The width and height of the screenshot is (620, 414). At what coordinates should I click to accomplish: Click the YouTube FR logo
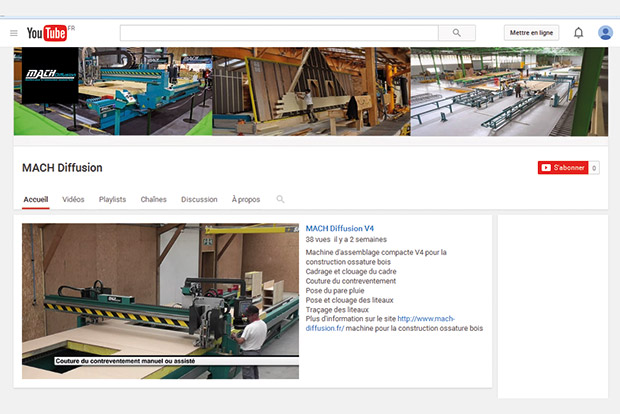tap(51, 33)
